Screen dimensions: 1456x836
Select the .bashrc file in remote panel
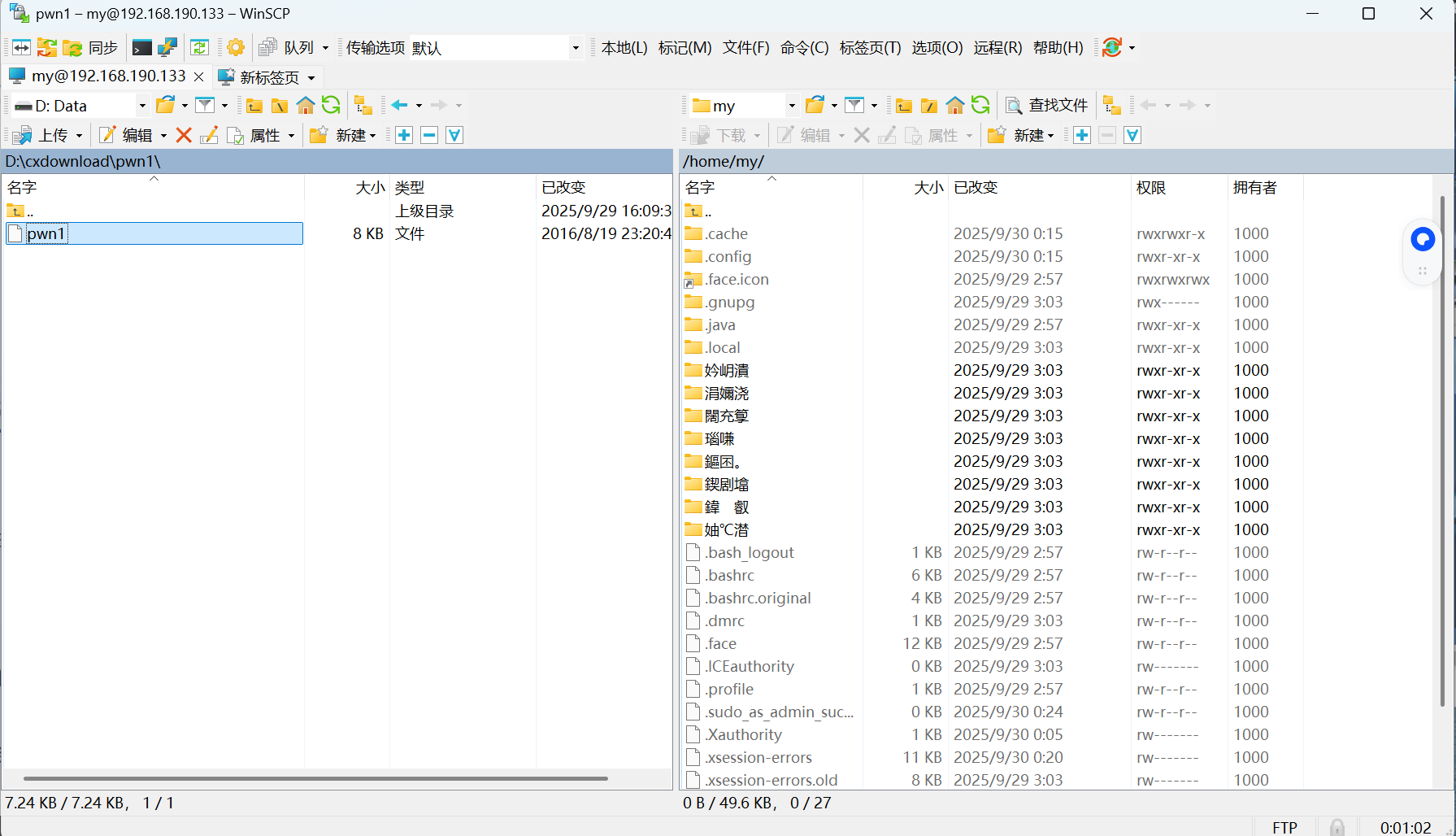729,575
